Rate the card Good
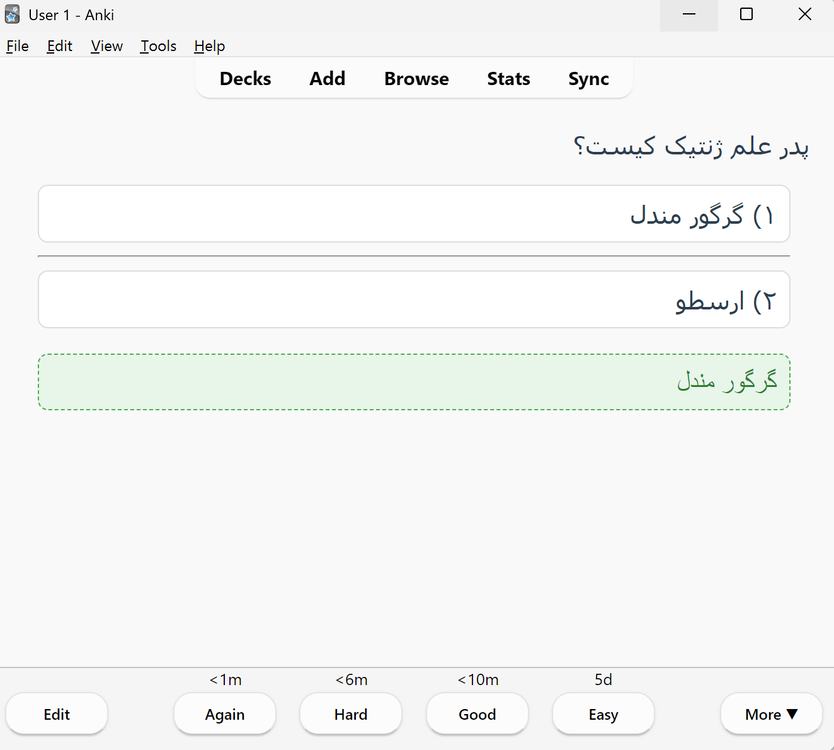 pyautogui.click(x=477, y=714)
